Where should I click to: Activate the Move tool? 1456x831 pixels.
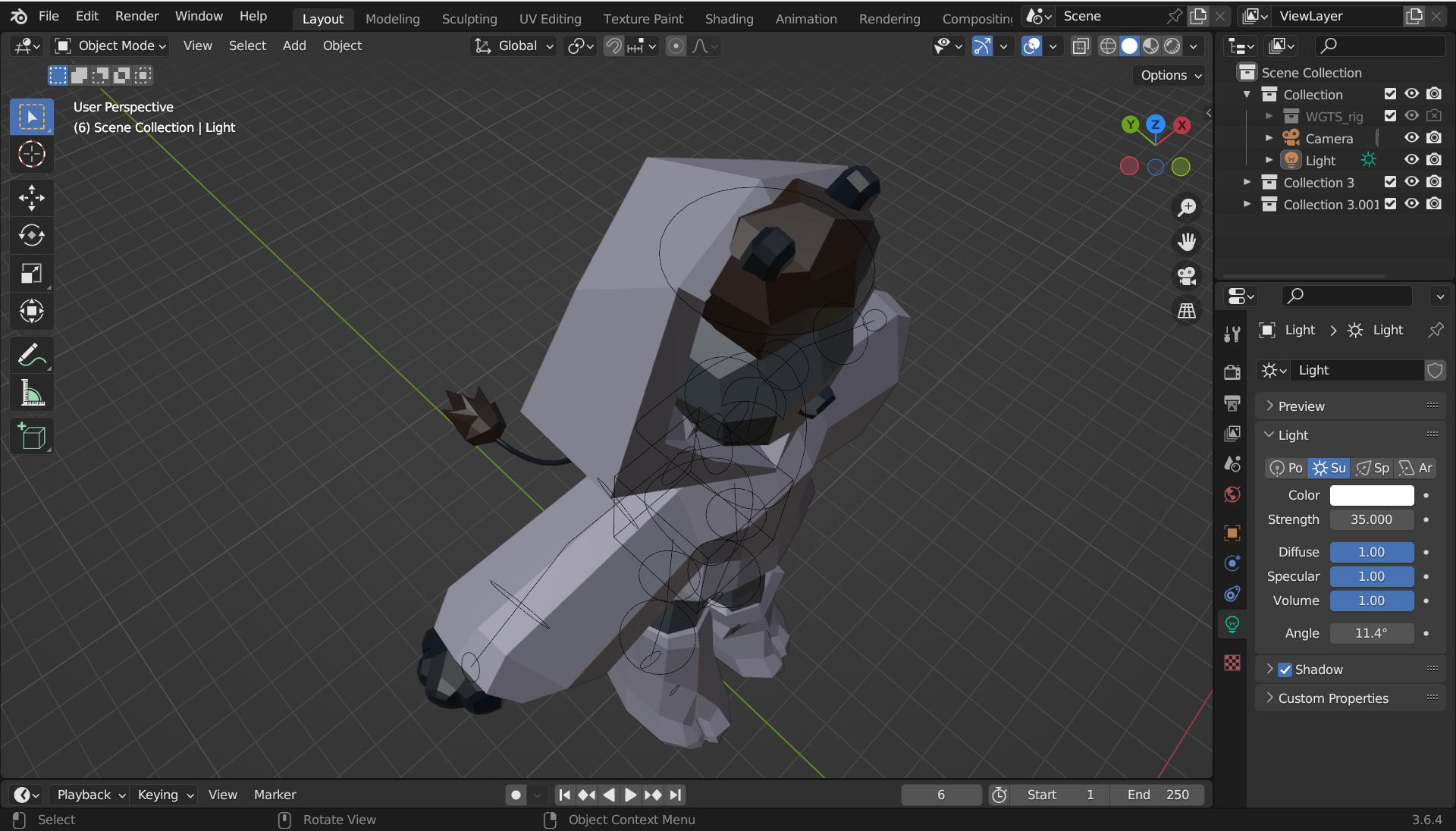[32, 198]
